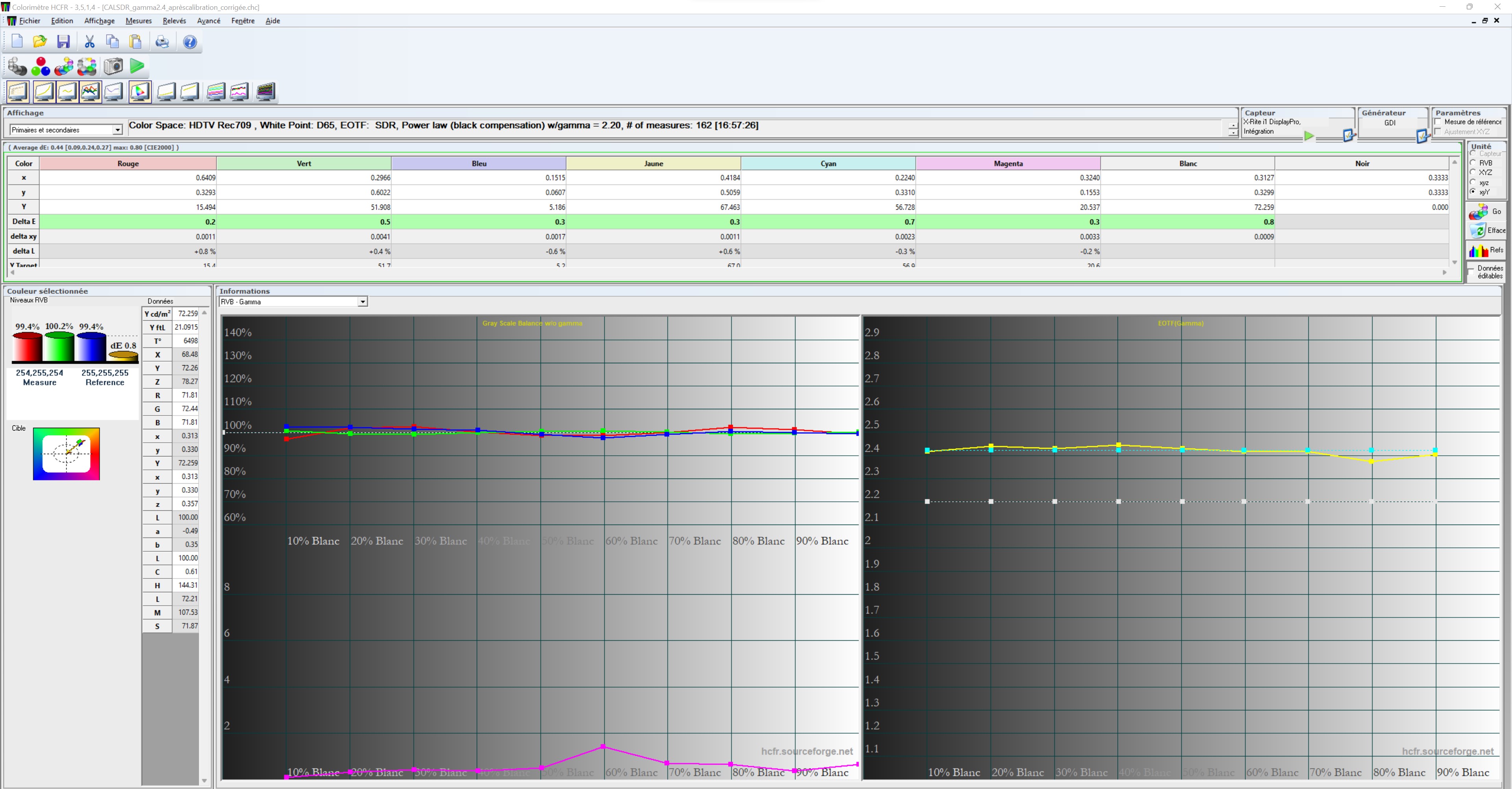Open the Fichier menu
Image resolution: width=1512 pixels, height=789 pixels.
[x=30, y=20]
